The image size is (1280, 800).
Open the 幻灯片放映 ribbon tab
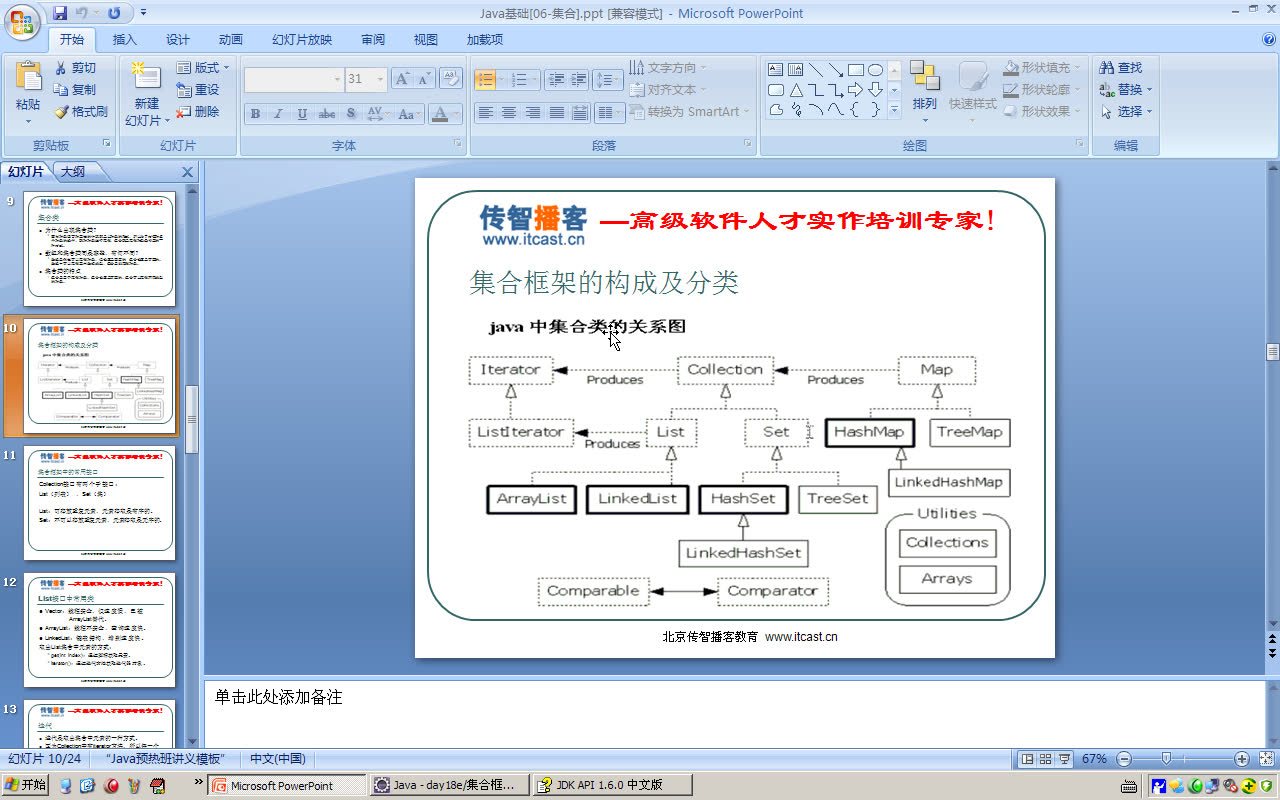(x=302, y=40)
